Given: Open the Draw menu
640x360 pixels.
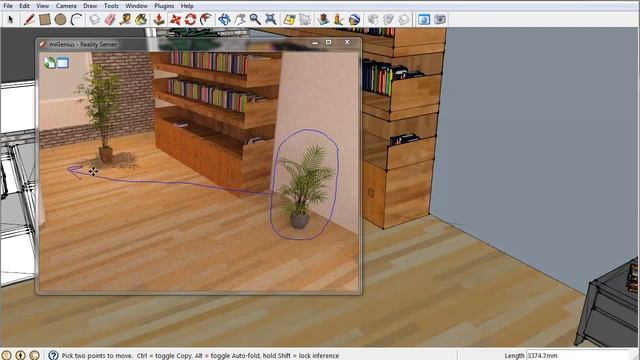Looking at the screenshot, I should click(90, 6).
